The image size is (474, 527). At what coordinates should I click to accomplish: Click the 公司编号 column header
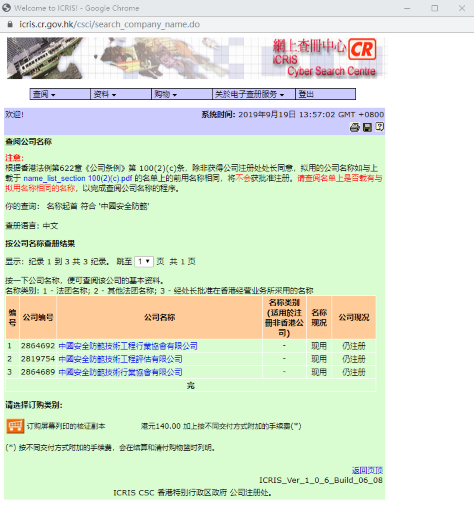(38, 317)
